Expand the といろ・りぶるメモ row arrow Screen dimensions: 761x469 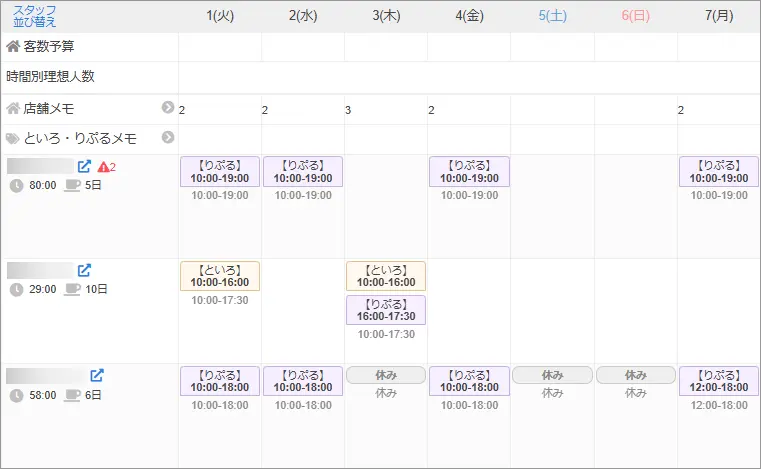pos(168,138)
